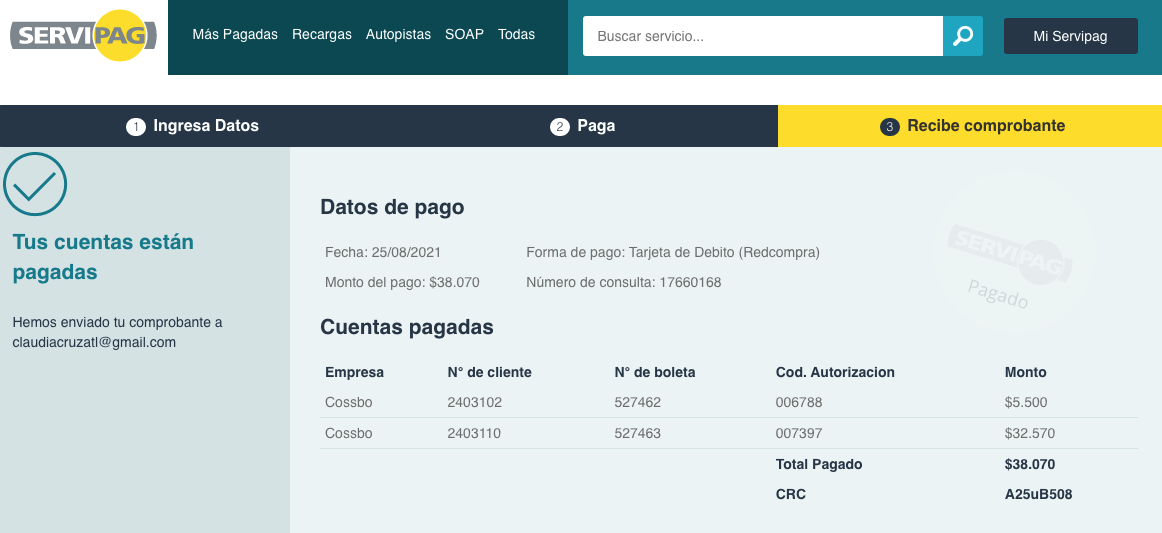Click the CRC code A25uB508

point(1038,494)
